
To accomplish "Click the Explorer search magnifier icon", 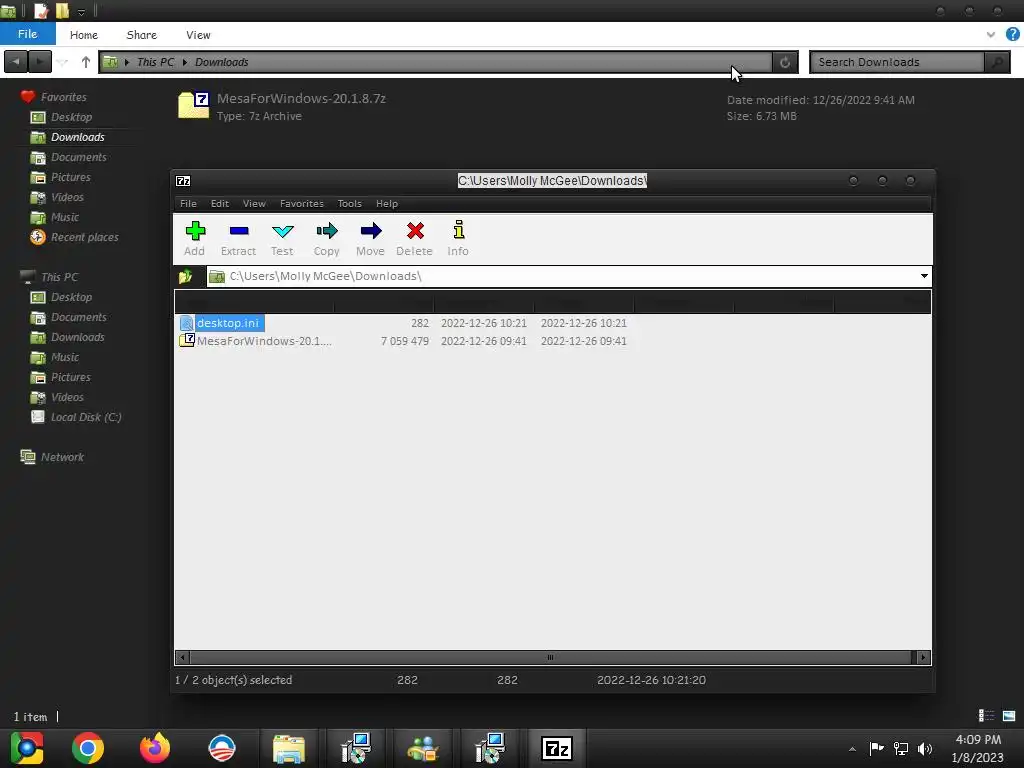I will click(x=997, y=62).
